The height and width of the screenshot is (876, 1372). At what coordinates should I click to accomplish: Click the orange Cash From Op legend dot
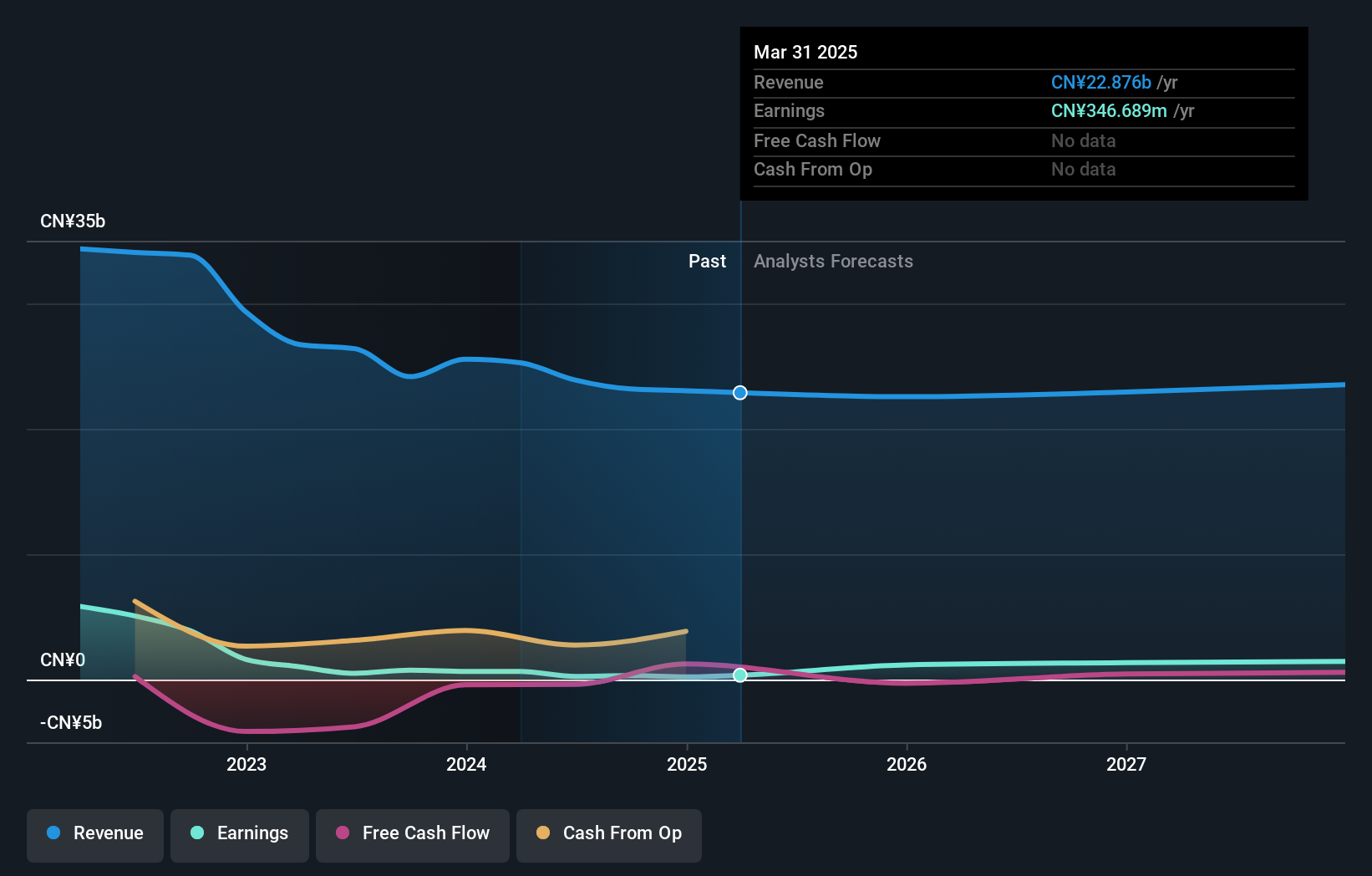coord(543,833)
